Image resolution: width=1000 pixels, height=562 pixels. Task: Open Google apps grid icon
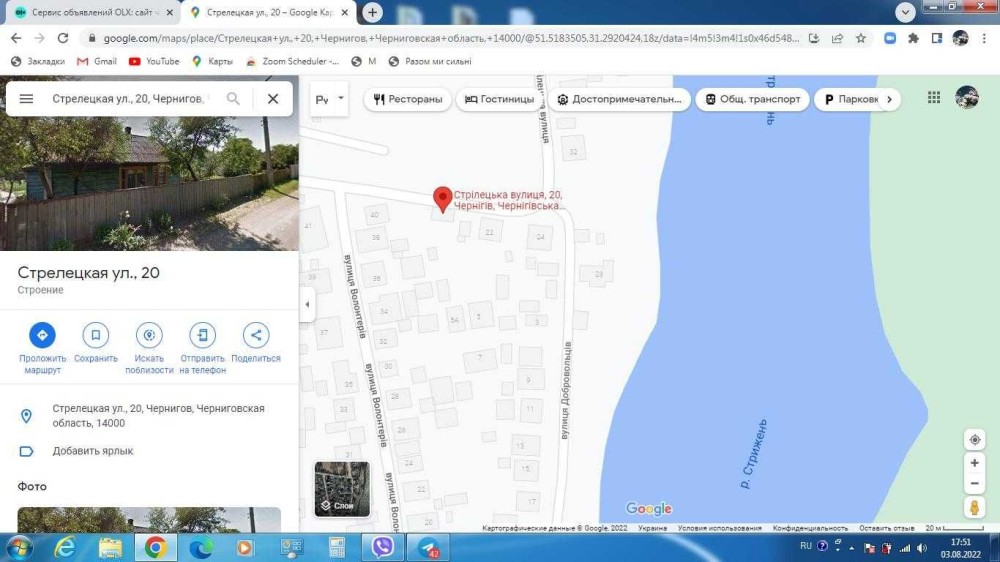coord(934,98)
